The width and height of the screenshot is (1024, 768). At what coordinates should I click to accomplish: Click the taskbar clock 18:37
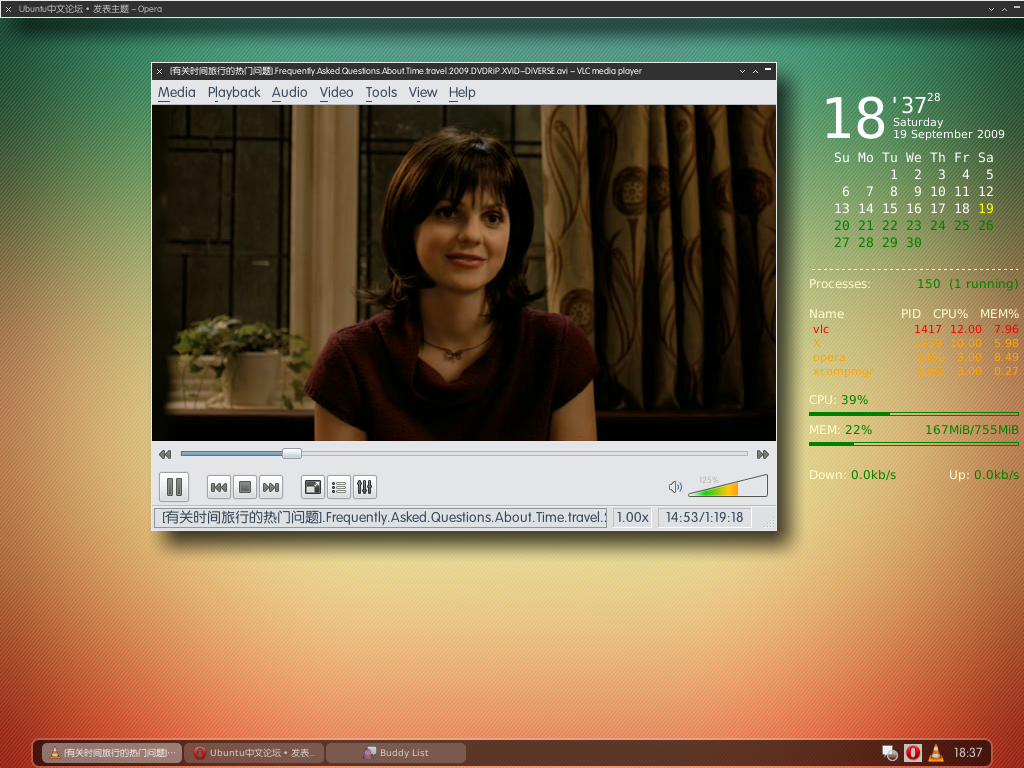pos(968,753)
